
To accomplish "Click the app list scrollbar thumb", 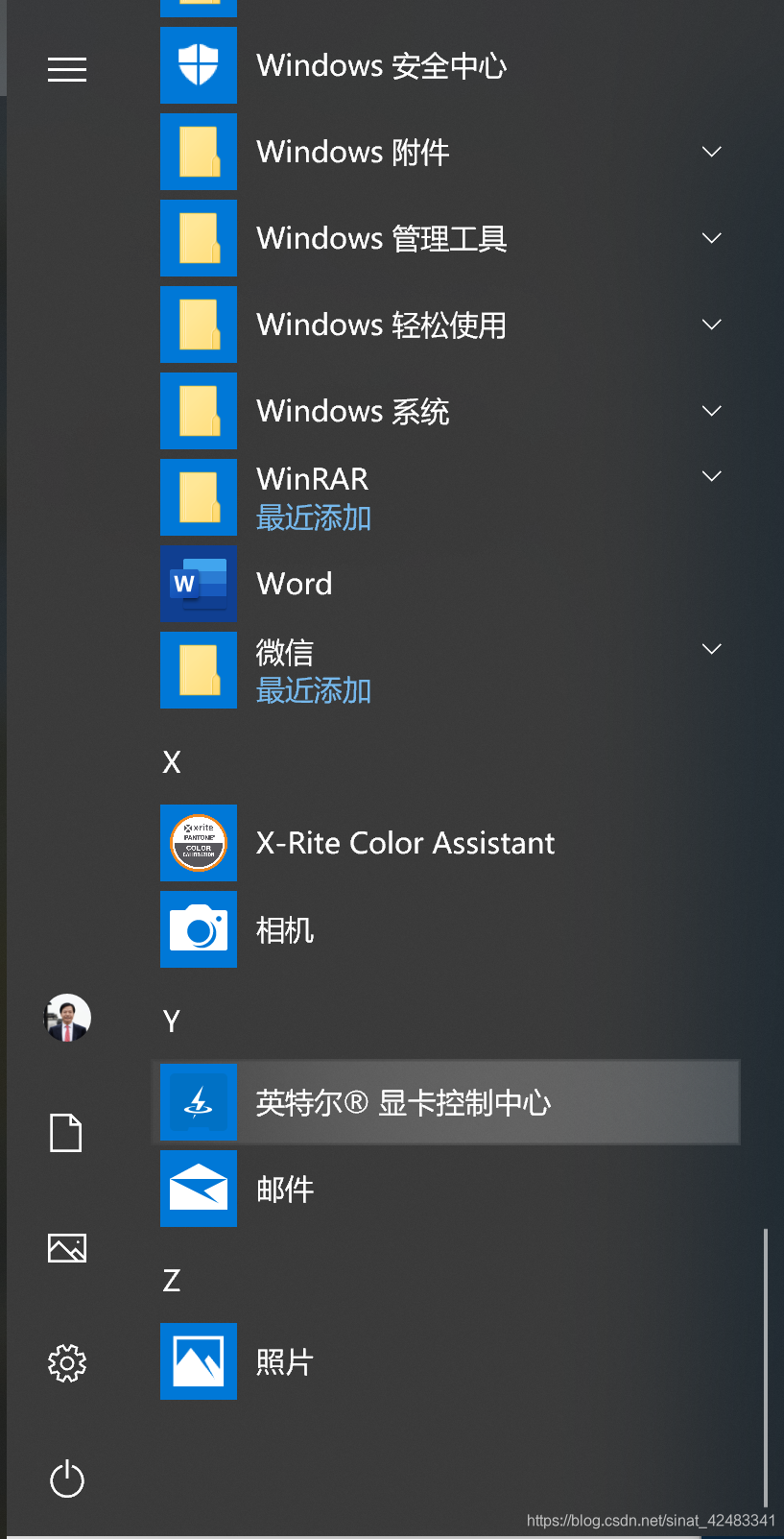I will pyautogui.click(x=766, y=1367).
